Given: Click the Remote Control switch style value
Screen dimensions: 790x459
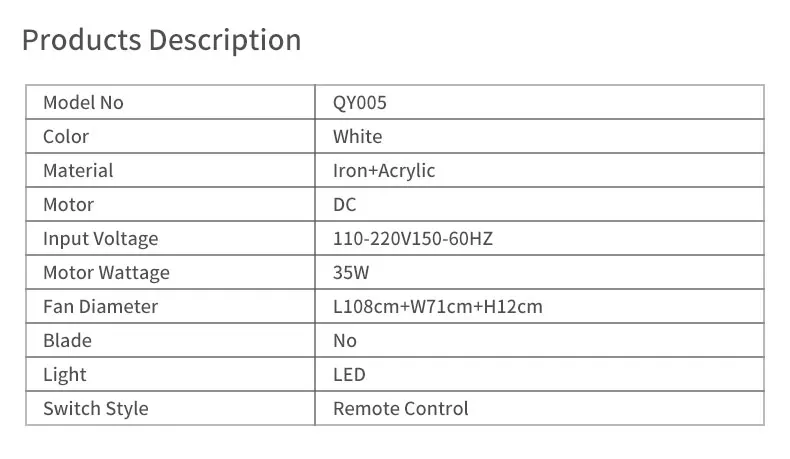Looking at the screenshot, I should (400, 408).
